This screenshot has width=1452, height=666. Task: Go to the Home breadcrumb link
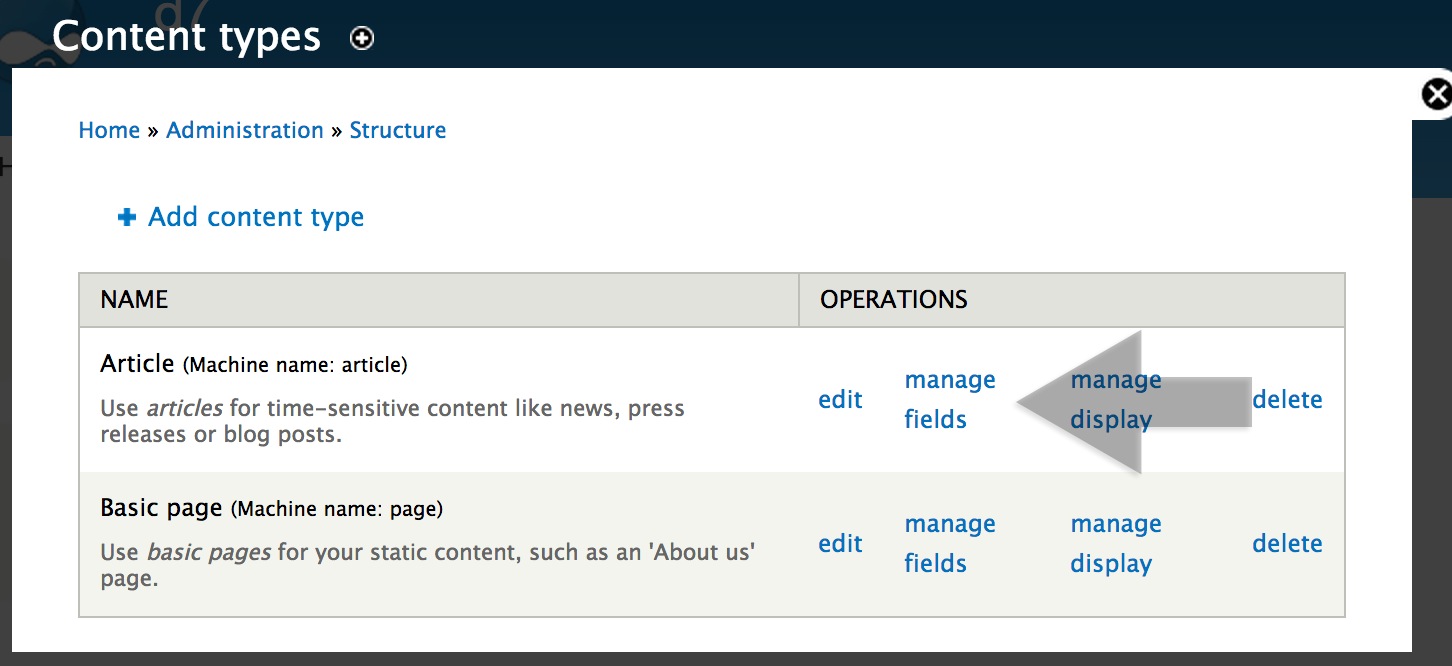[109, 130]
